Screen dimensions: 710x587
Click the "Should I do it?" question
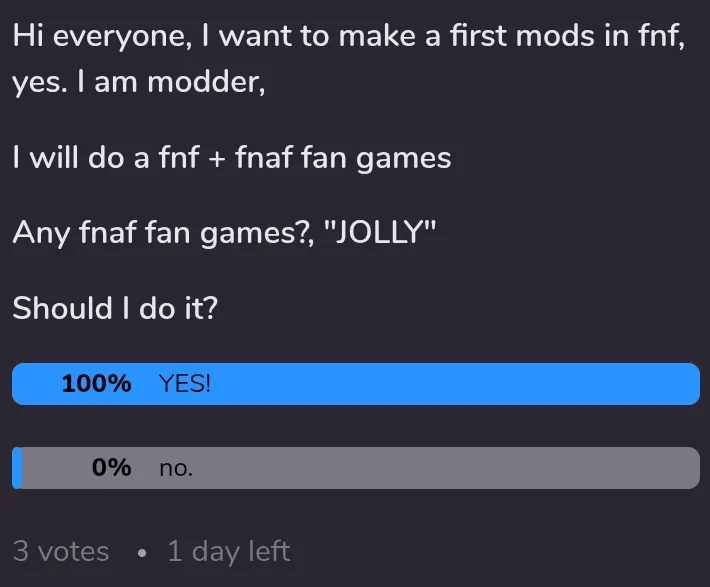point(115,308)
